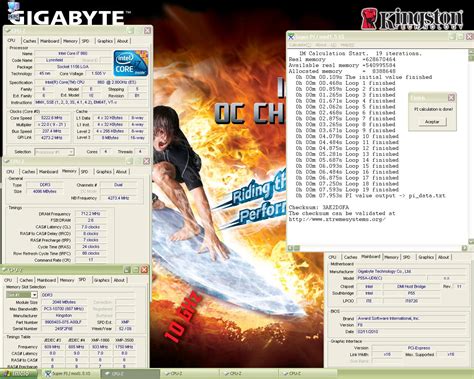The image size is (474, 379).
Task: Click the Windows Start button
Action: (18, 374)
